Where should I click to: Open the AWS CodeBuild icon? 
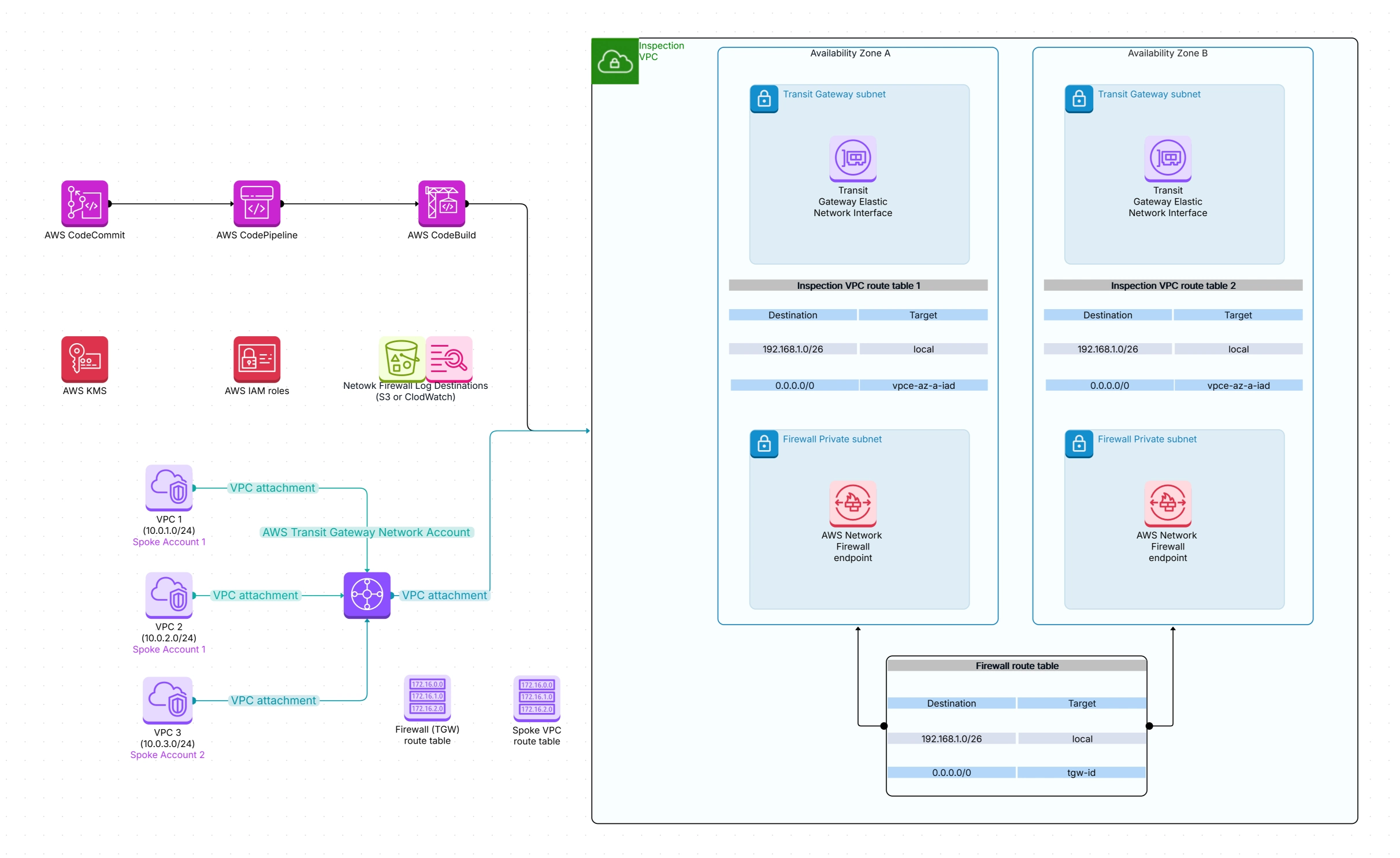[442, 205]
